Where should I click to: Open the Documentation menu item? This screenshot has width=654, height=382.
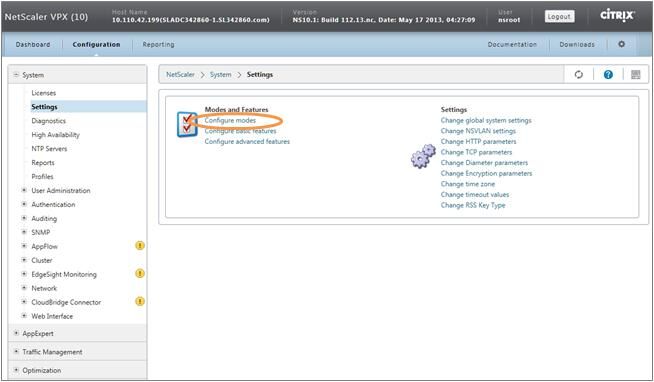[512, 44]
